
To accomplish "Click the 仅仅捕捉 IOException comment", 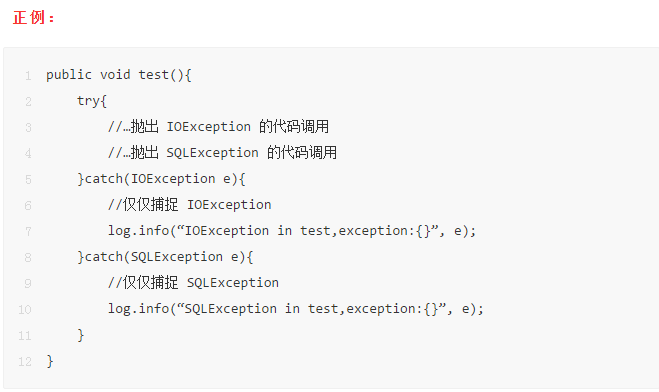I will [x=190, y=205].
